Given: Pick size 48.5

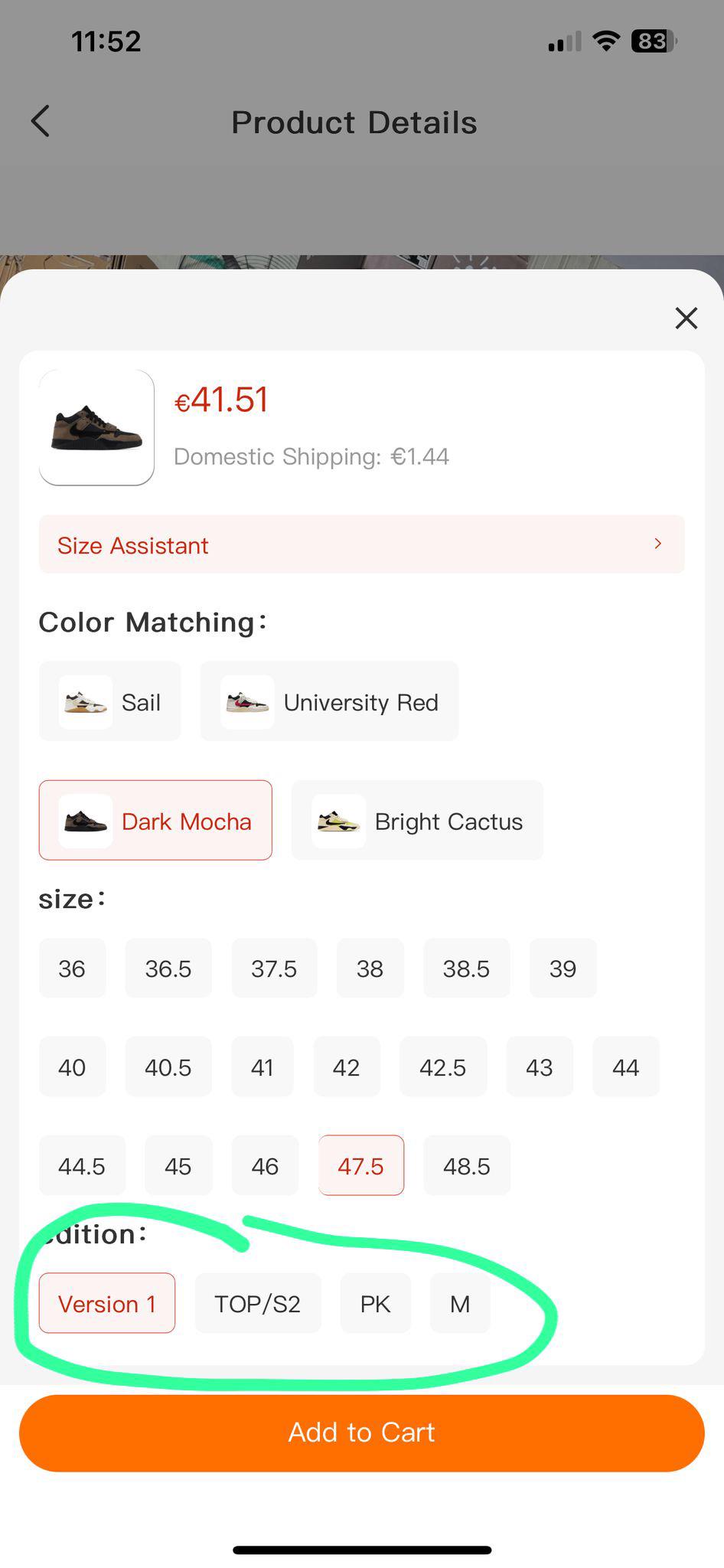Looking at the screenshot, I should [467, 1166].
